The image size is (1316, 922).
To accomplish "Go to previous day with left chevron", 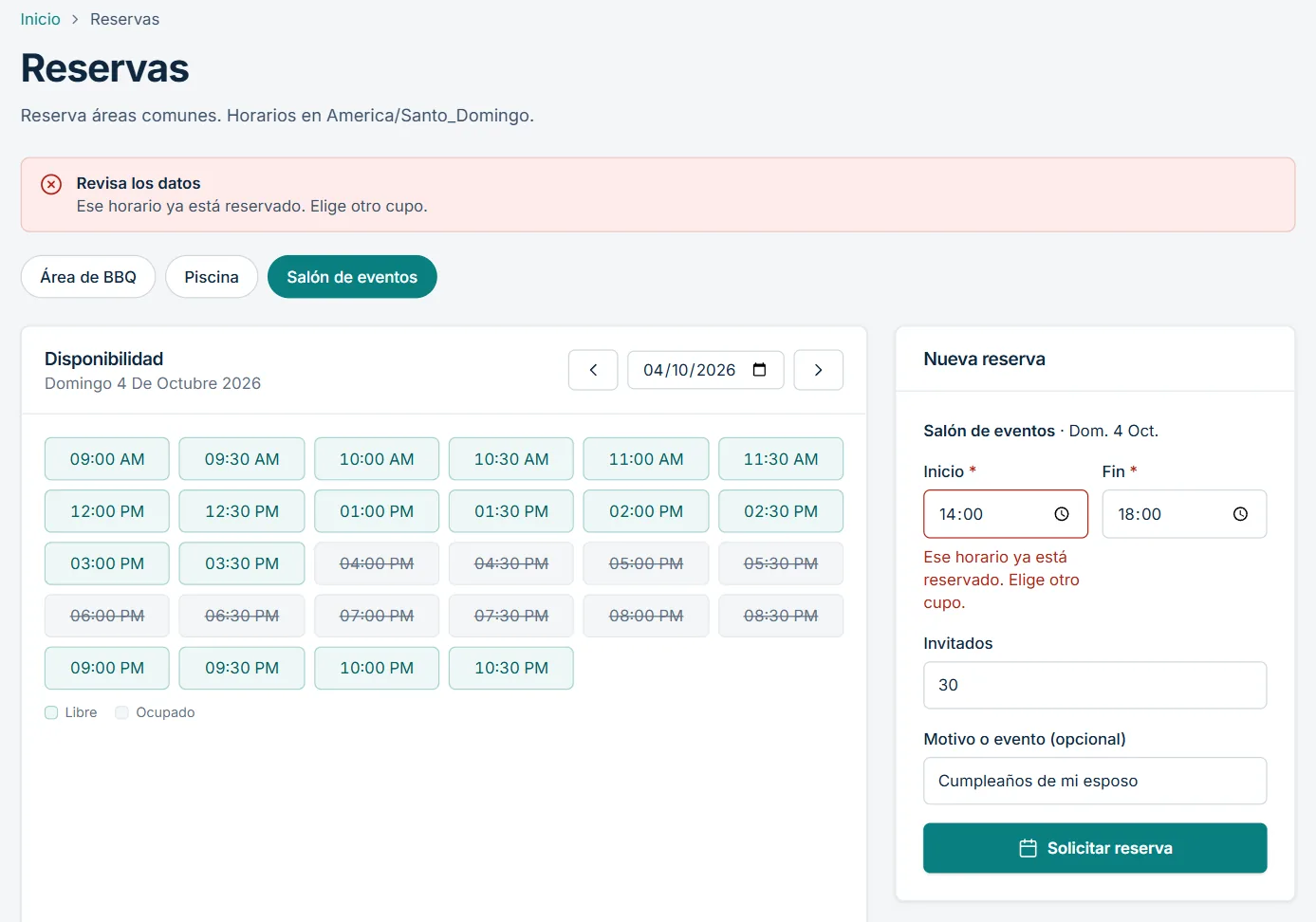I will point(593,370).
